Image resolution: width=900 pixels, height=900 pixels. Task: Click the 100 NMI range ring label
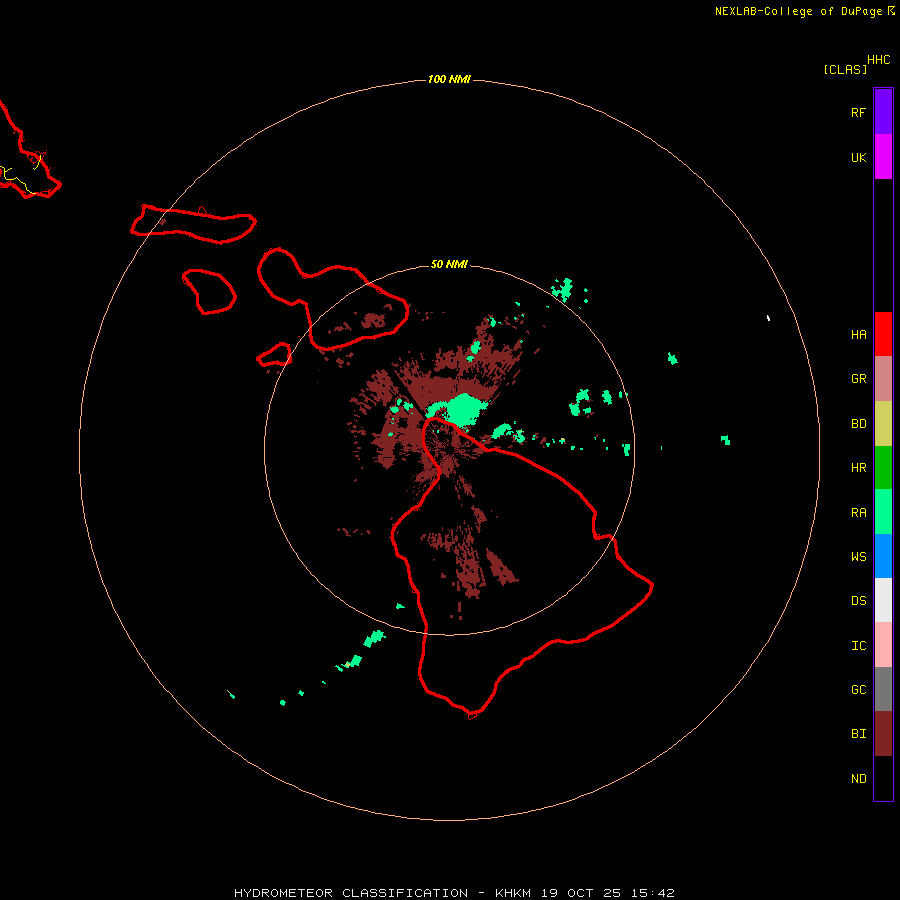pyautogui.click(x=449, y=79)
